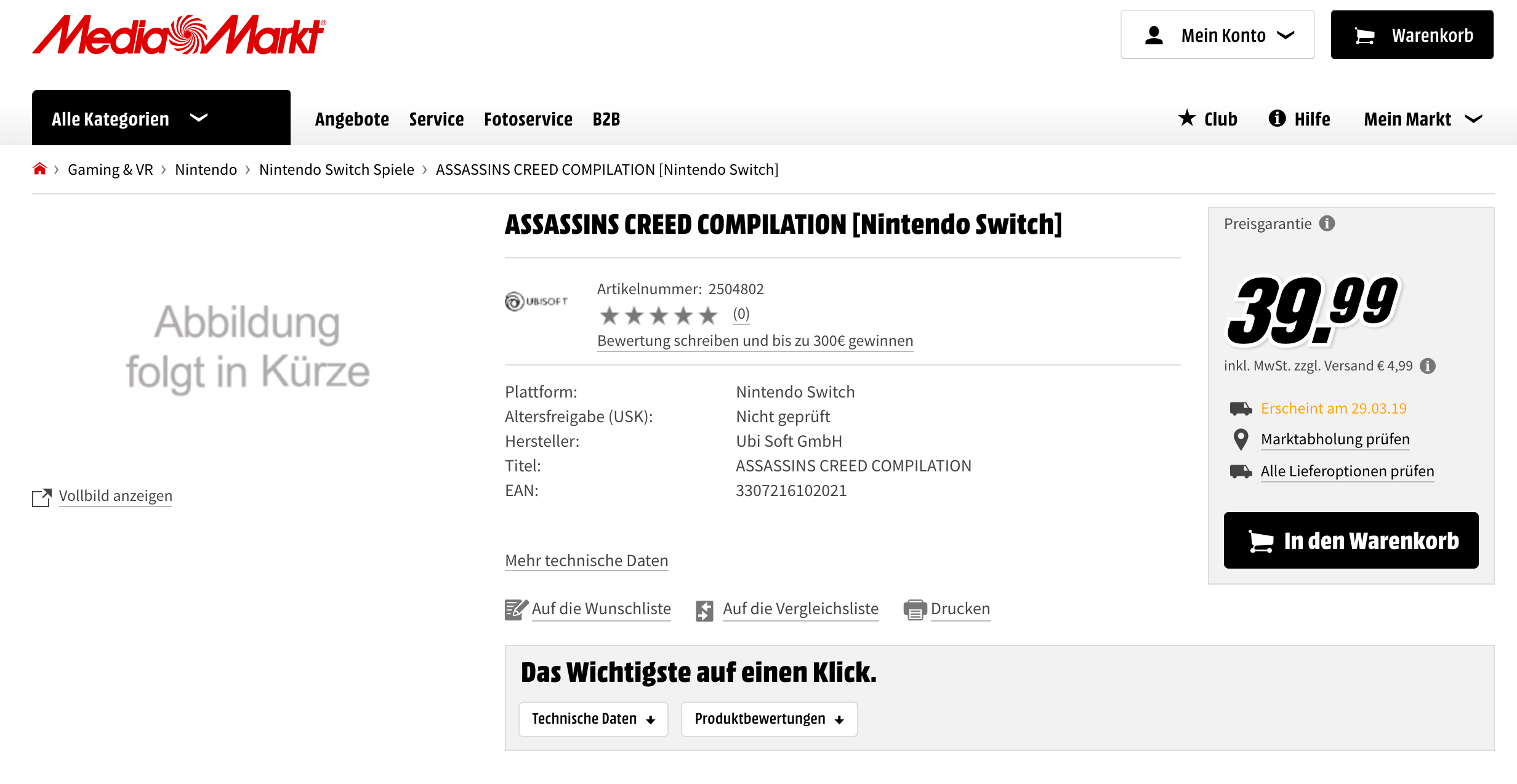1517x784 pixels.
Task: Click the info icon beside Versand € 4,99
Action: click(1428, 366)
